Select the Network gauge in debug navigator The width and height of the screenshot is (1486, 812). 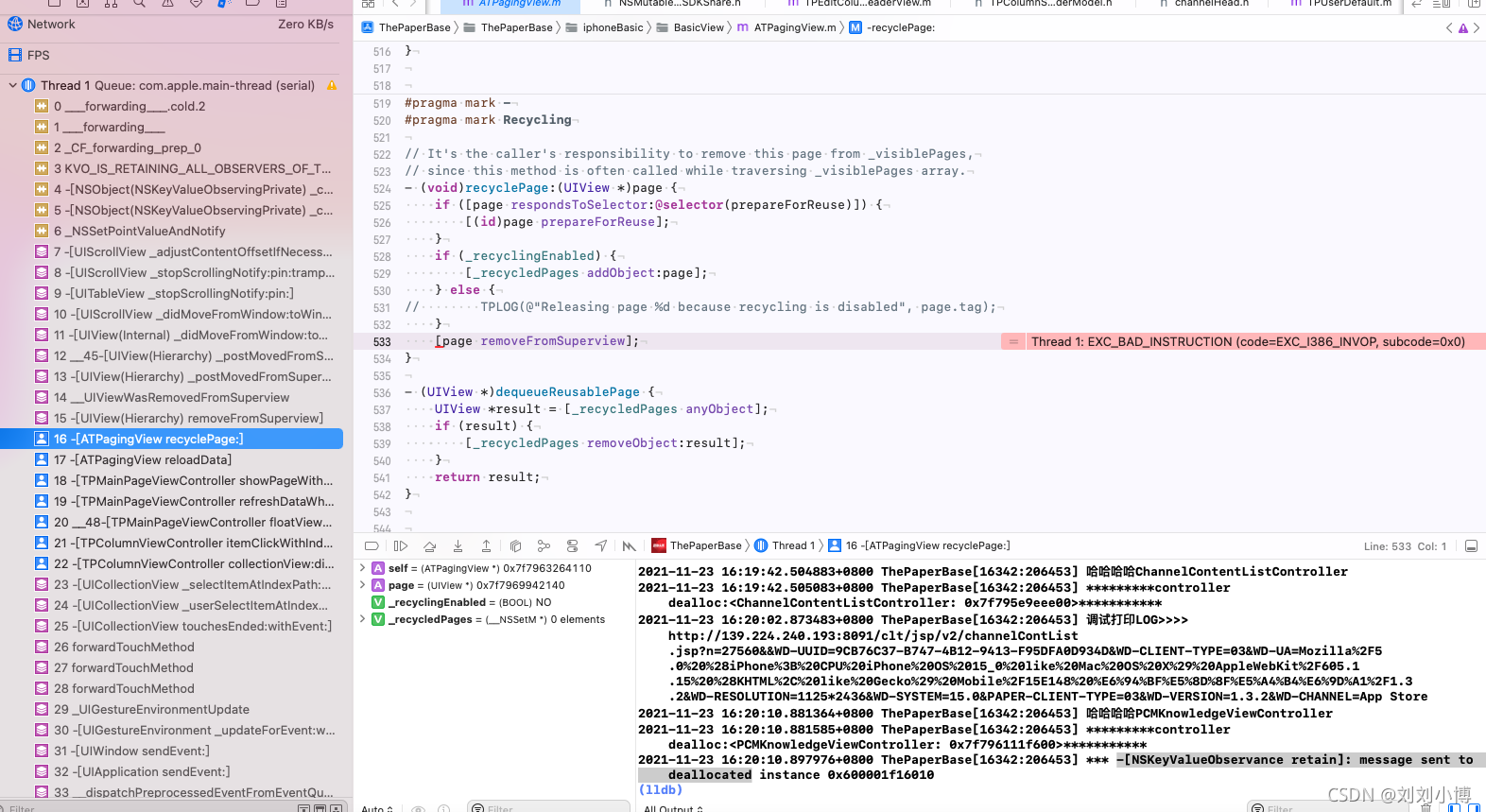click(171, 25)
